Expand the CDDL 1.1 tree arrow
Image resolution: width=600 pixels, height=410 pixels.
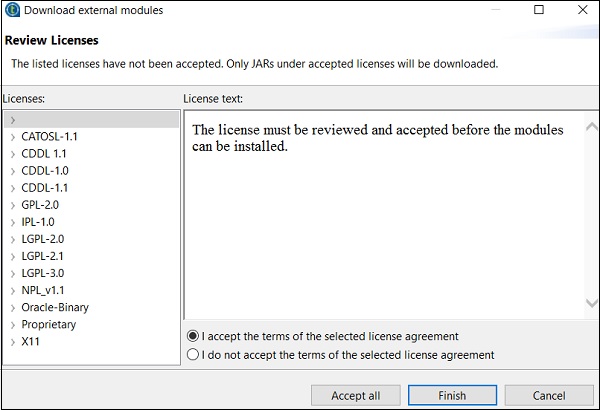tap(13, 154)
